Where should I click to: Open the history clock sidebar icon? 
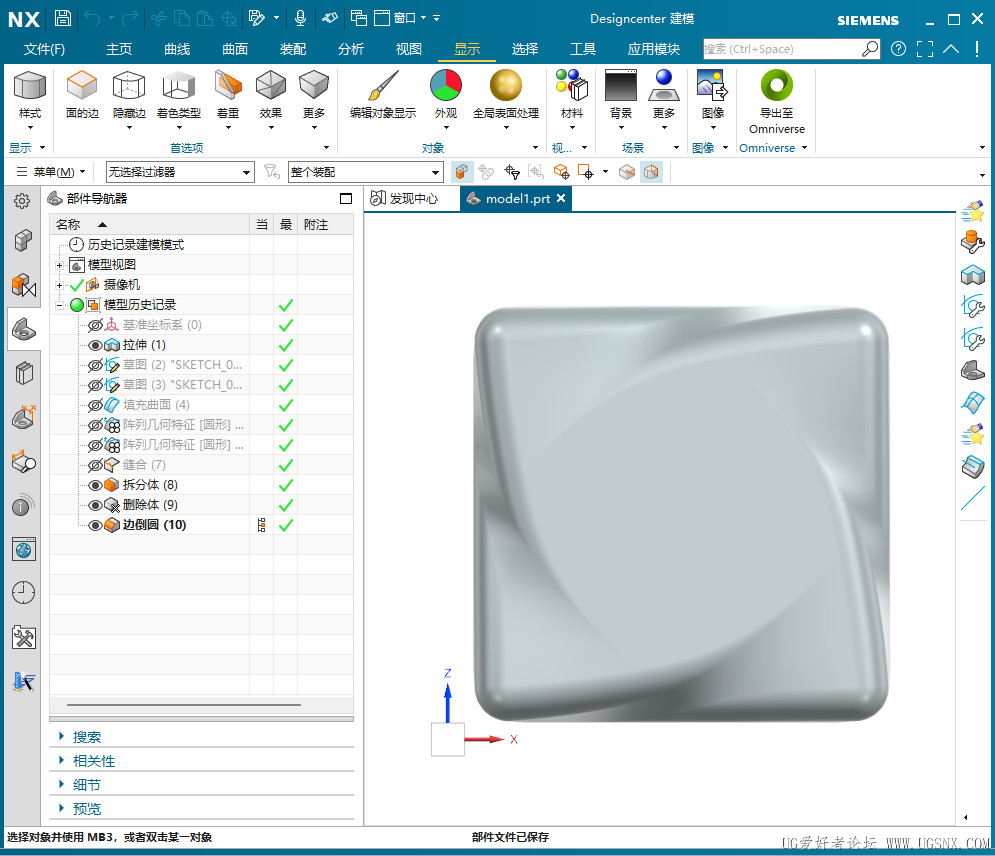click(x=23, y=592)
